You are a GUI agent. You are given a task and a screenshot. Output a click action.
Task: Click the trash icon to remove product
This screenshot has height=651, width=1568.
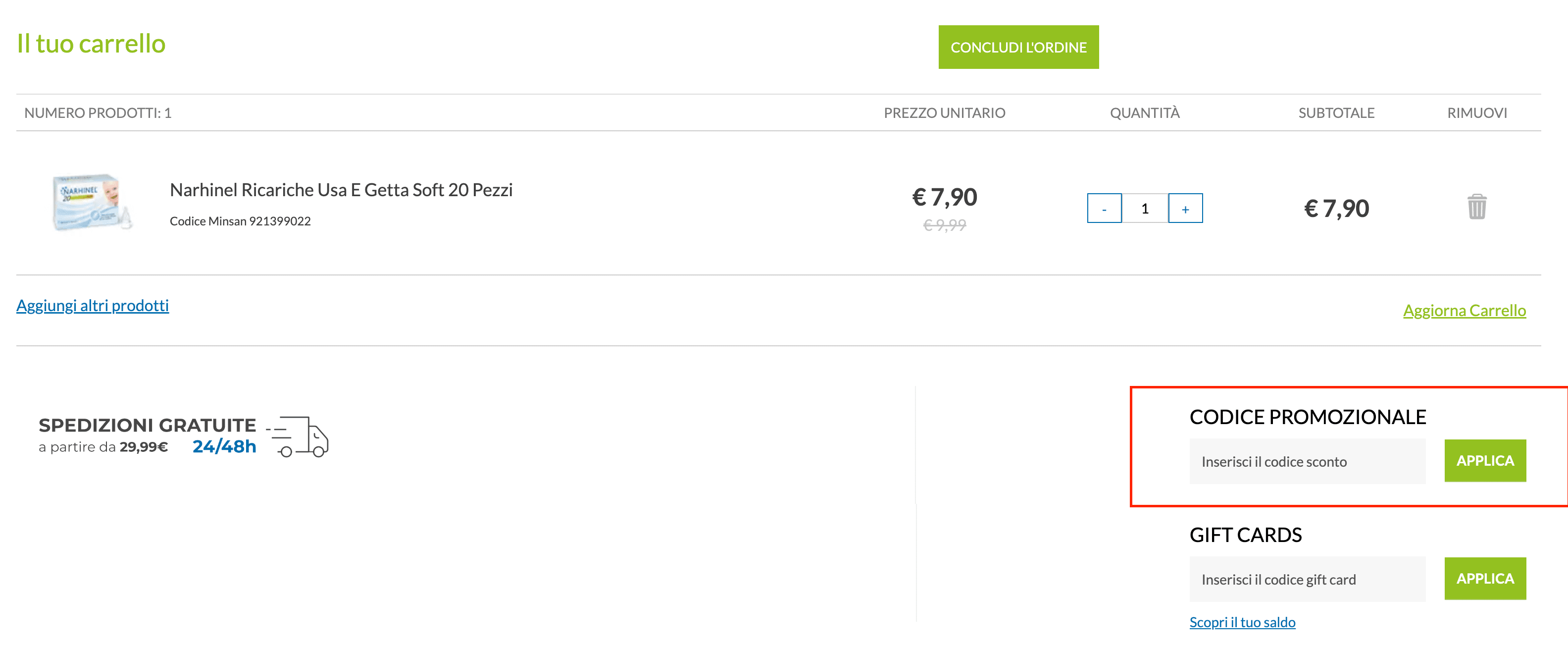point(1476,207)
